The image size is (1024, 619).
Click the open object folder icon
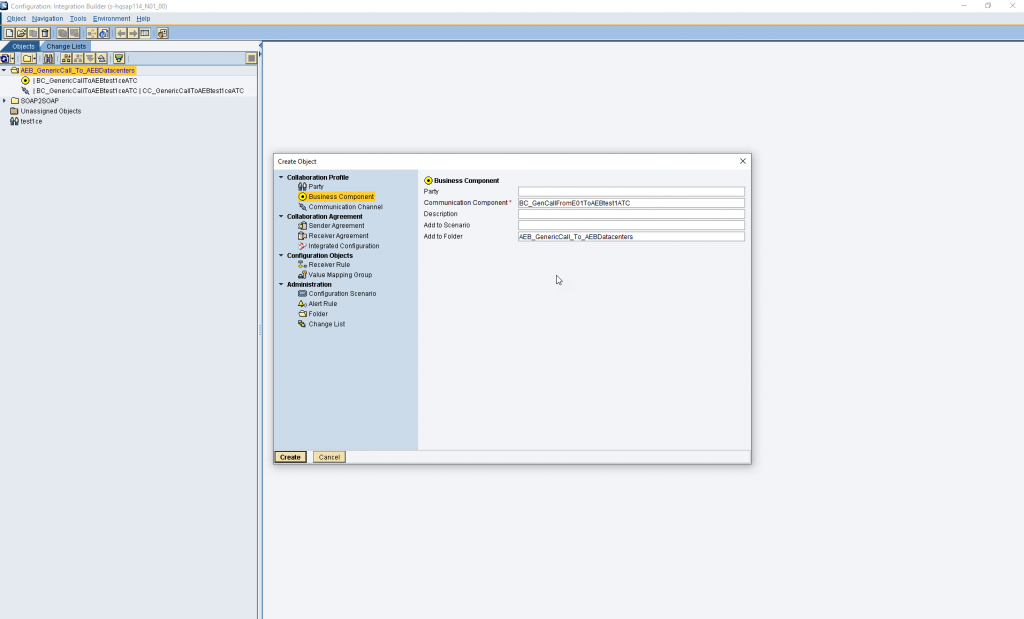pyautogui.click(x=21, y=33)
